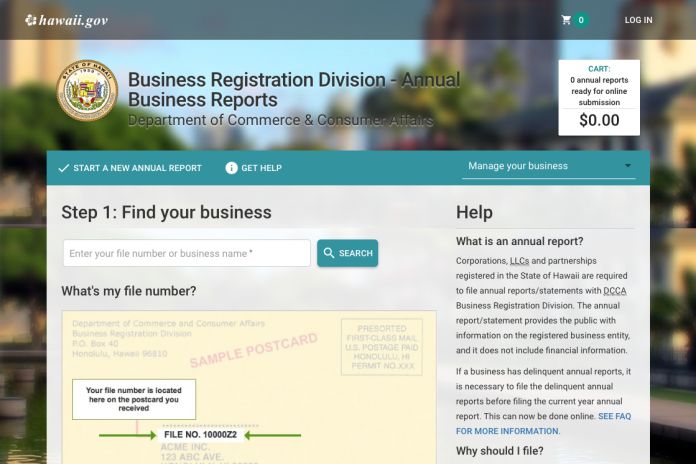
Task: Click the 'Step 1: Find your business' heading
Action: pyautogui.click(x=166, y=212)
